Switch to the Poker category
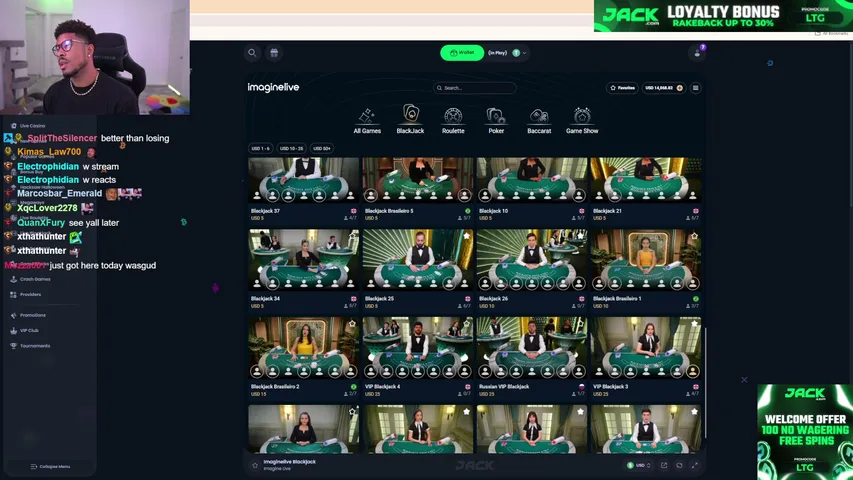 coord(496,120)
